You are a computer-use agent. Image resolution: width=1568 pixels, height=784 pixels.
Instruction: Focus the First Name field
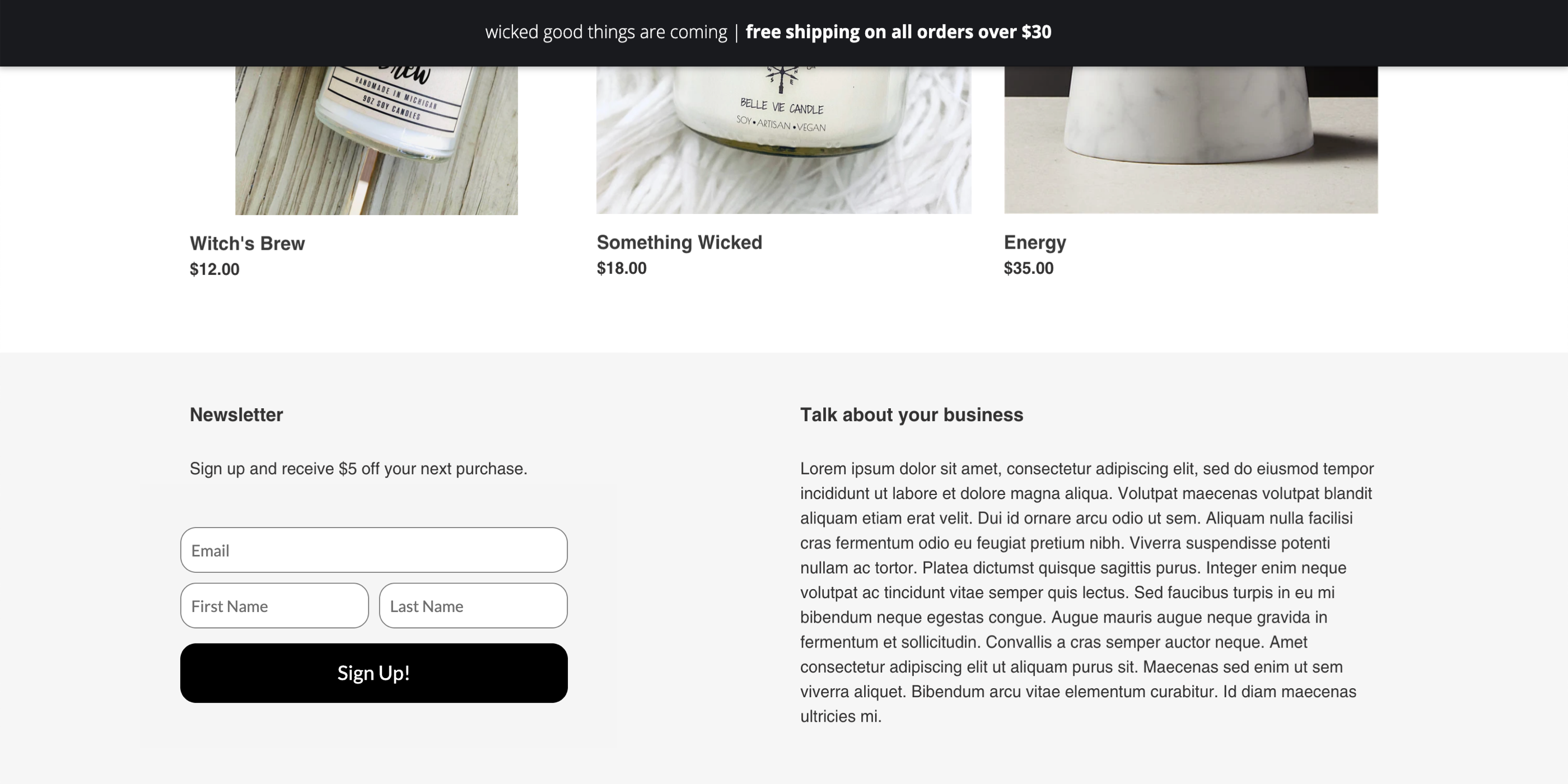tap(274, 606)
